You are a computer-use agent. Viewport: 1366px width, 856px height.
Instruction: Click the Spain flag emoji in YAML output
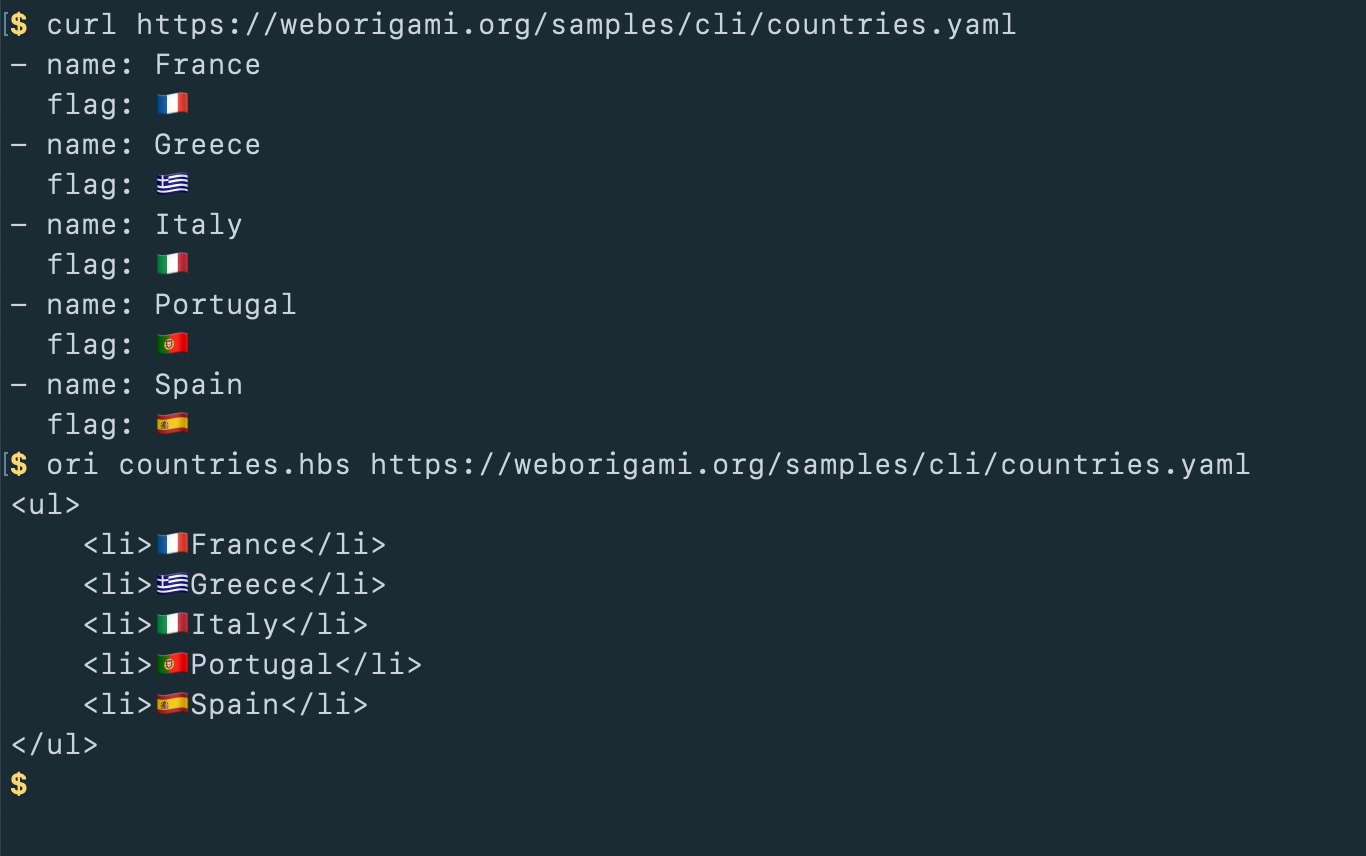pos(172,424)
